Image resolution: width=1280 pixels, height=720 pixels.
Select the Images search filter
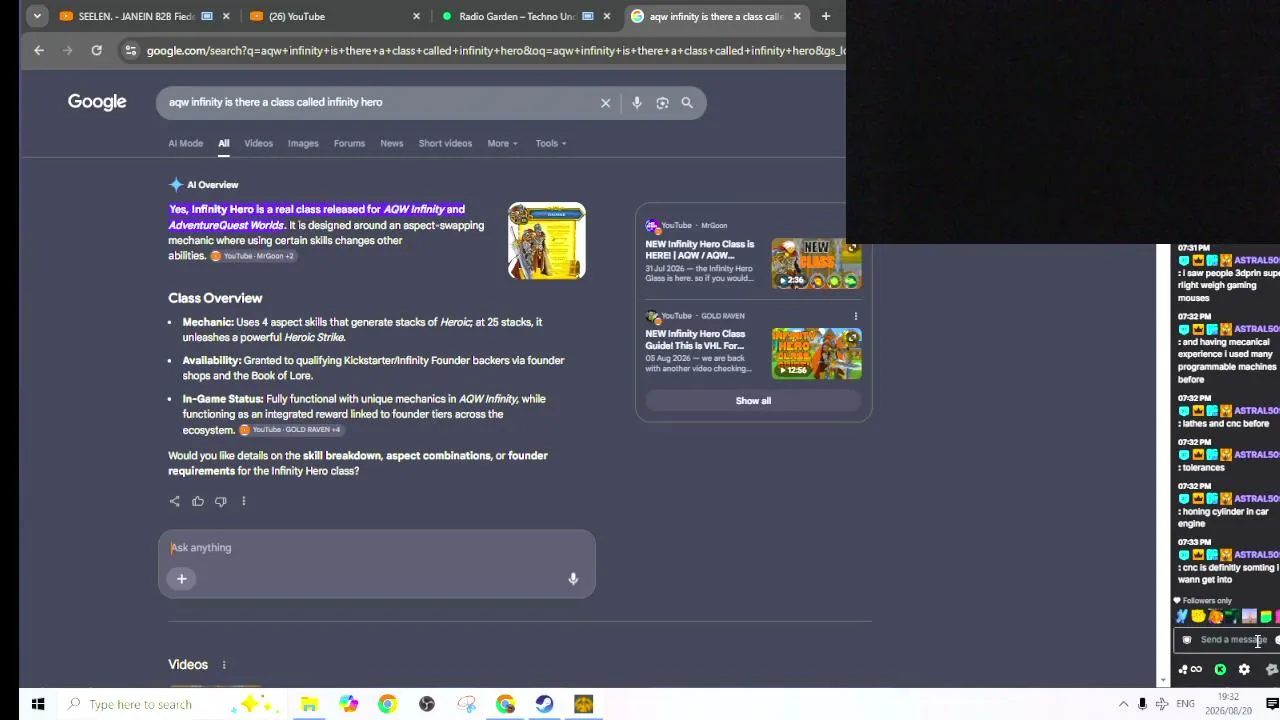click(x=303, y=143)
